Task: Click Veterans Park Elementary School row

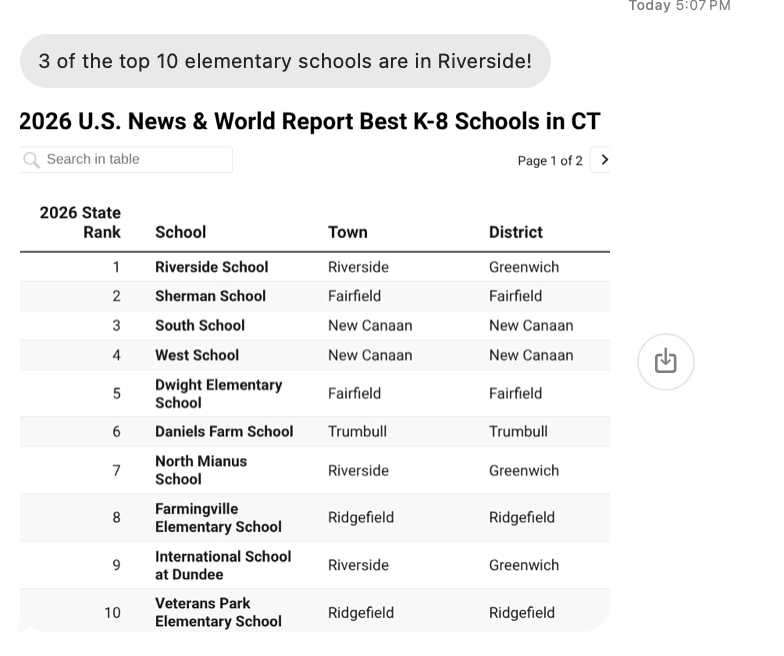Action: click(x=315, y=612)
